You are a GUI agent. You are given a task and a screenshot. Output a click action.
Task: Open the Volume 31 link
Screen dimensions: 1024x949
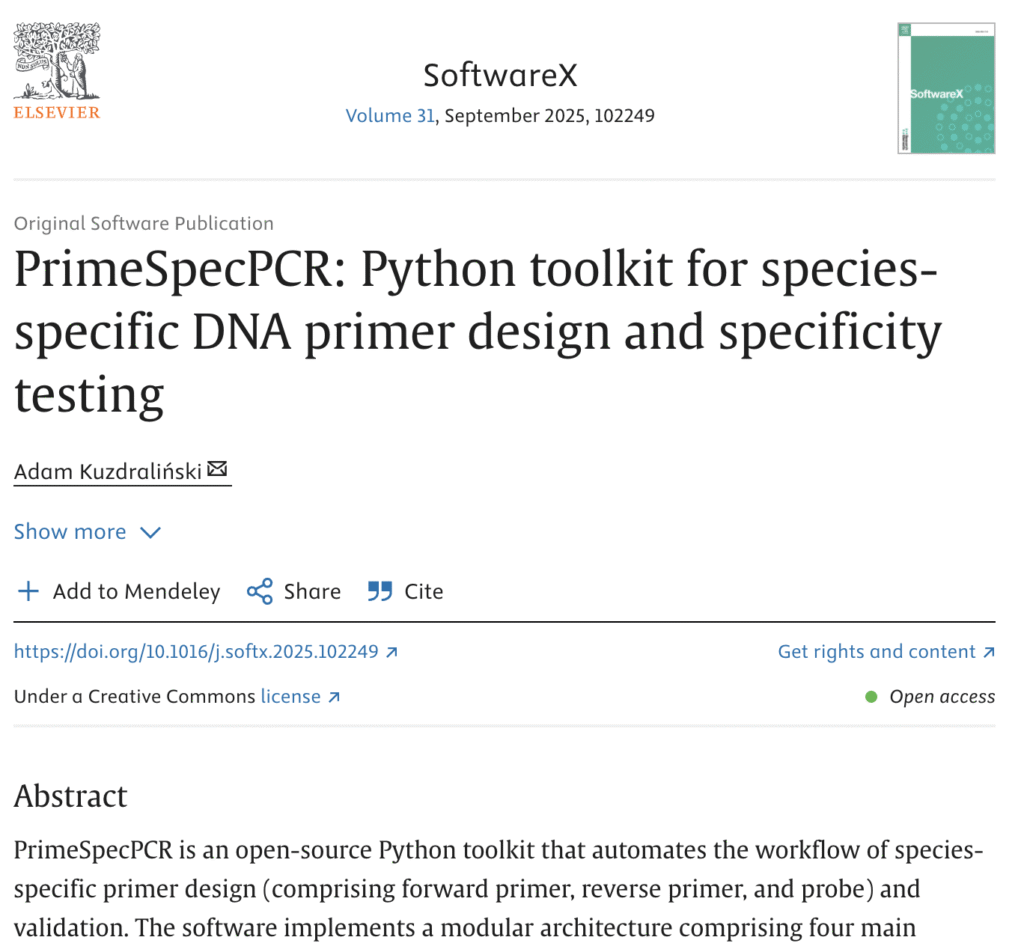click(x=390, y=115)
